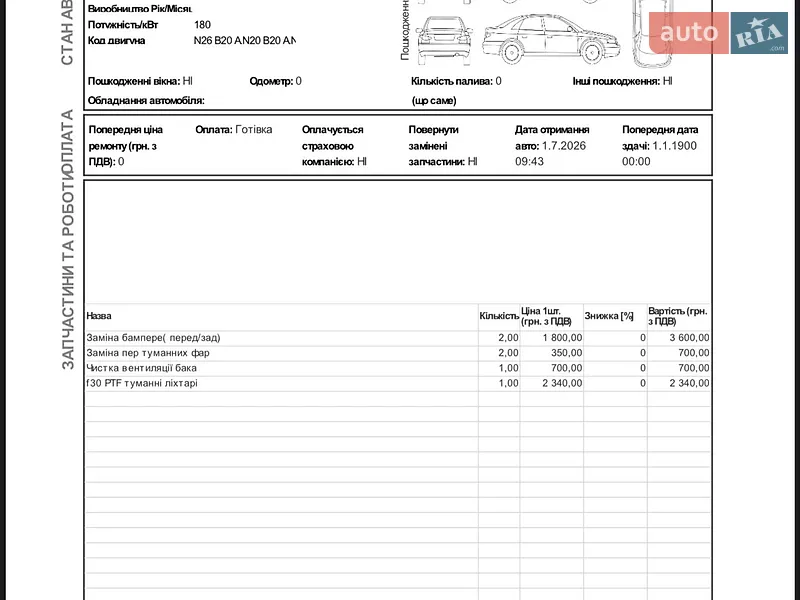The height and width of the screenshot is (600, 800).
Task: Click the auto RIA logo watermark
Action: point(718,33)
